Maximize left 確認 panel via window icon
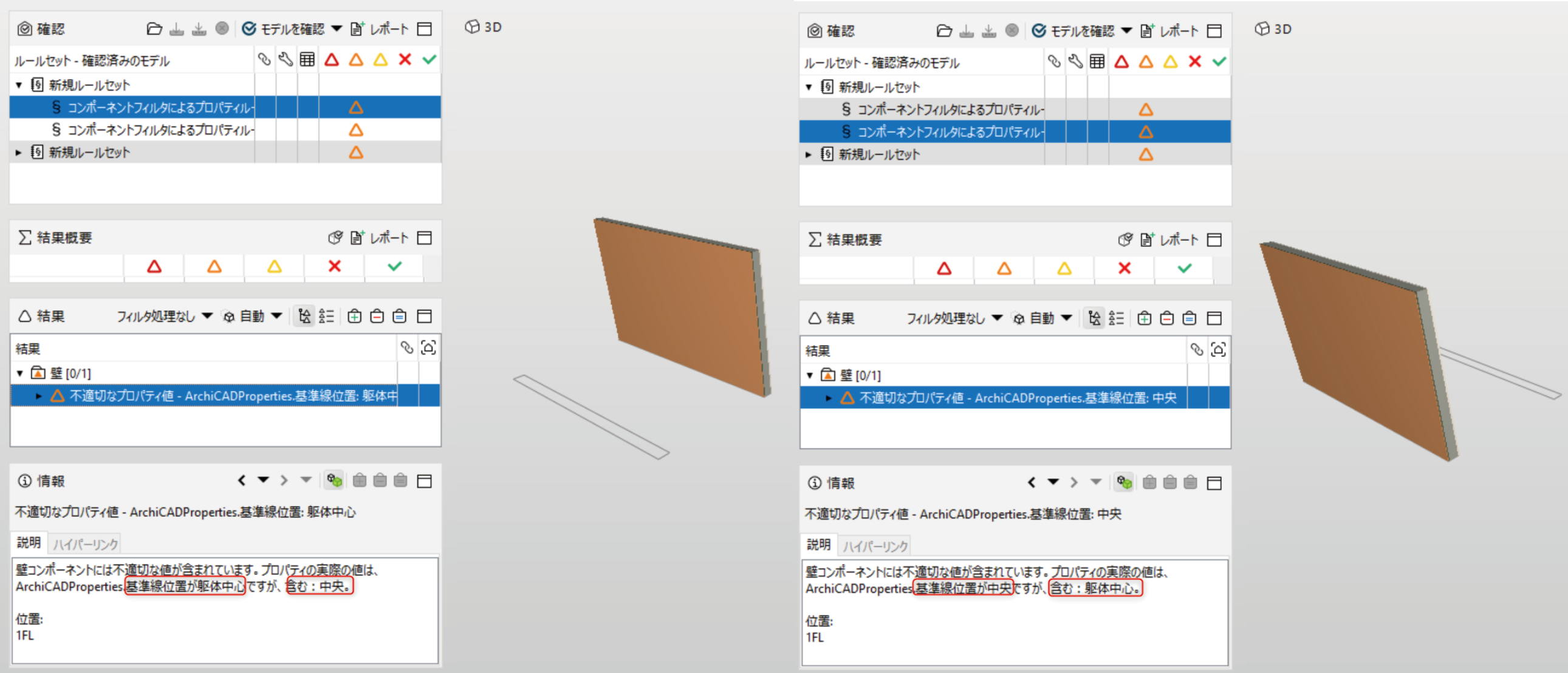The width and height of the screenshot is (1568, 673). point(424,29)
